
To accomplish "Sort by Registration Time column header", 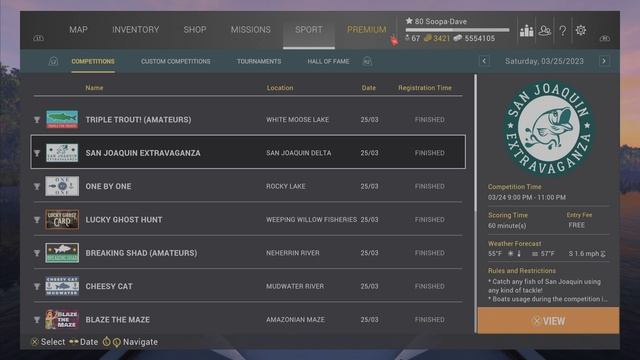I will pos(425,88).
